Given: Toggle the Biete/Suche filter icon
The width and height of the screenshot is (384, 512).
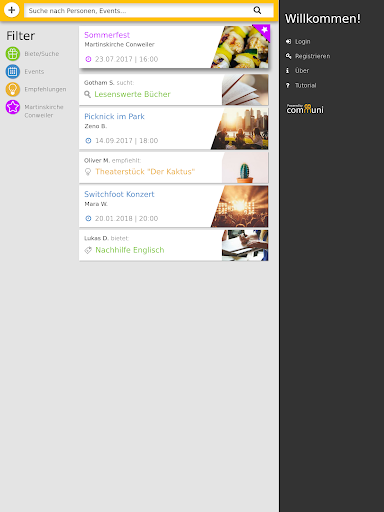Looking at the screenshot, I should pyautogui.click(x=13, y=54).
